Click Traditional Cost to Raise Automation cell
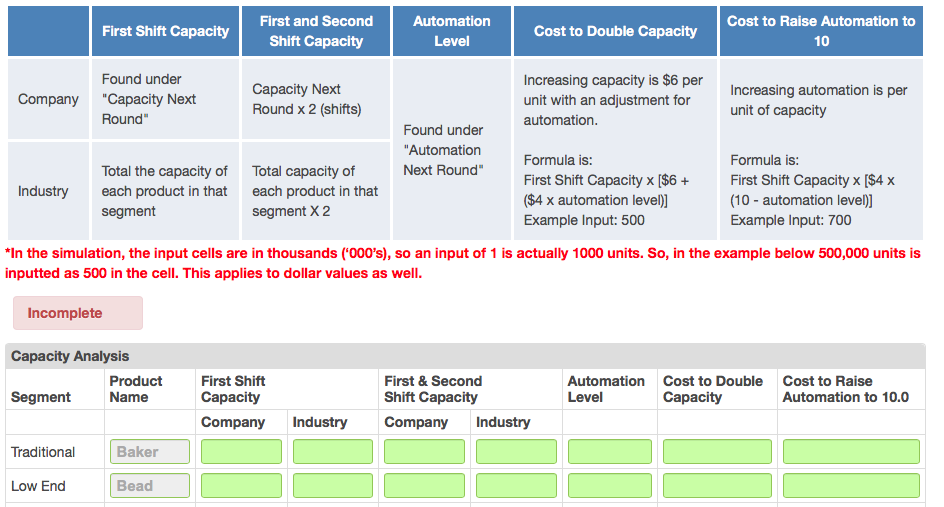Screen dimensions: 944x507 click(851, 452)
